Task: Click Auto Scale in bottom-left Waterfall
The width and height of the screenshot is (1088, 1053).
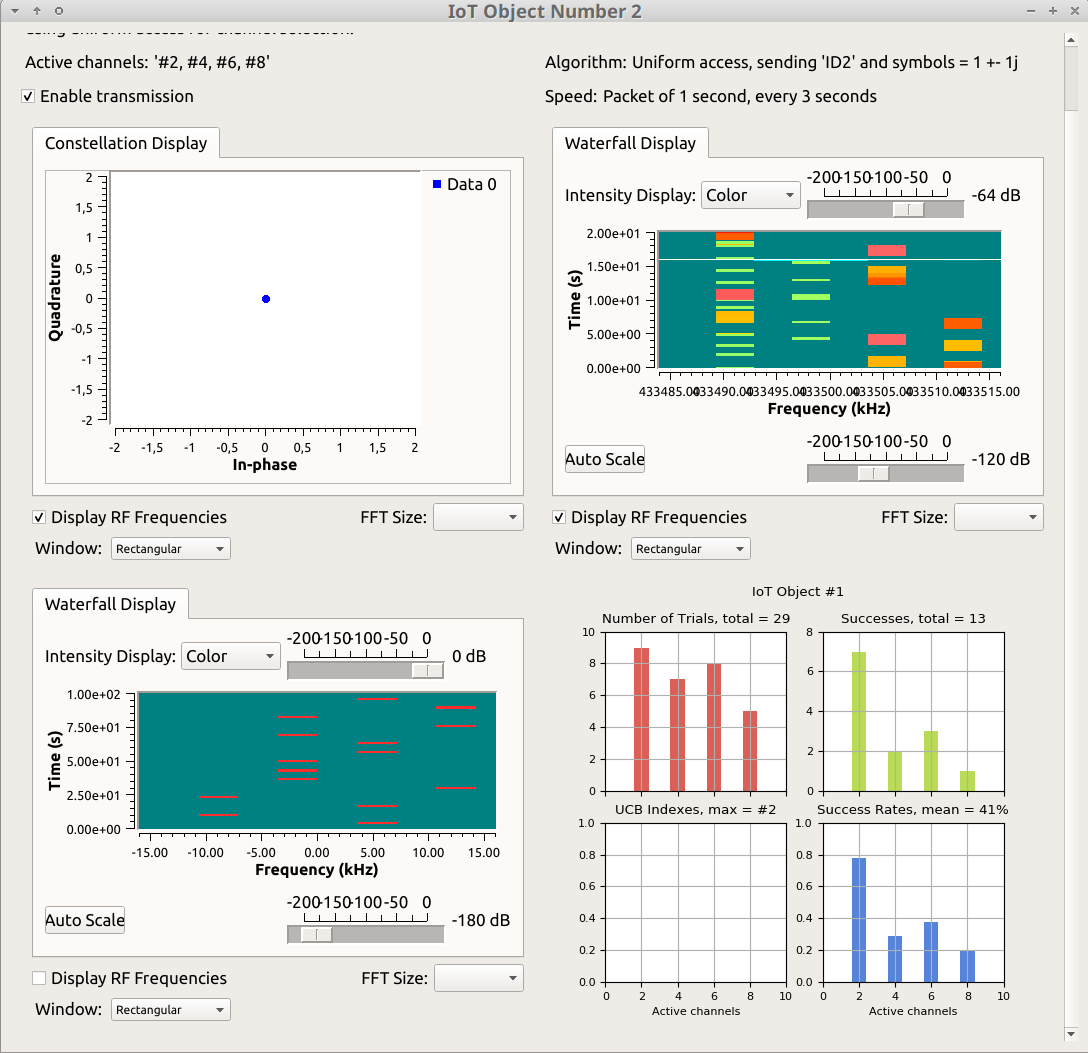Action: [x=85, y=921]
